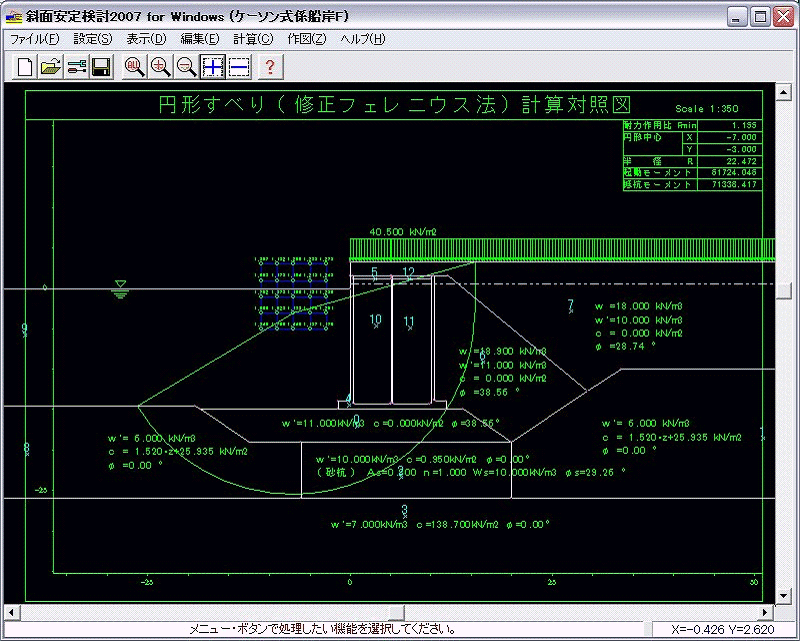
Task: Click the zoom all magnifier icon
Action: click(x=134, y=67)
